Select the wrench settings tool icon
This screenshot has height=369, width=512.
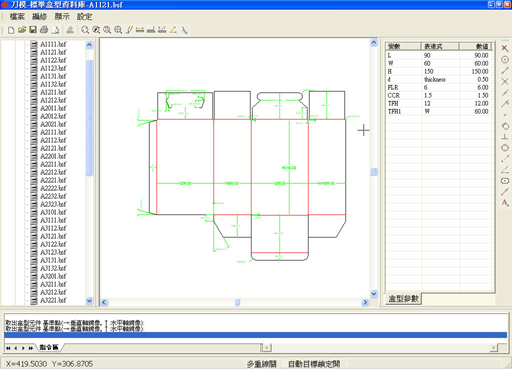184,30
